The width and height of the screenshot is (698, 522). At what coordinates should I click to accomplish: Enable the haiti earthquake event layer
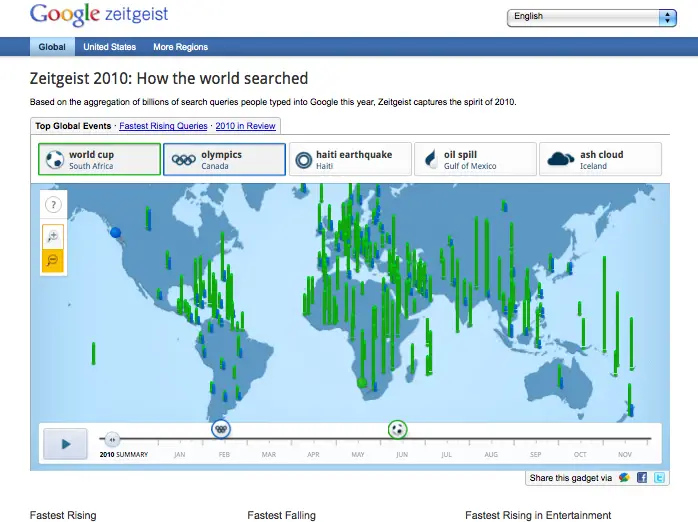pos(350,159)
